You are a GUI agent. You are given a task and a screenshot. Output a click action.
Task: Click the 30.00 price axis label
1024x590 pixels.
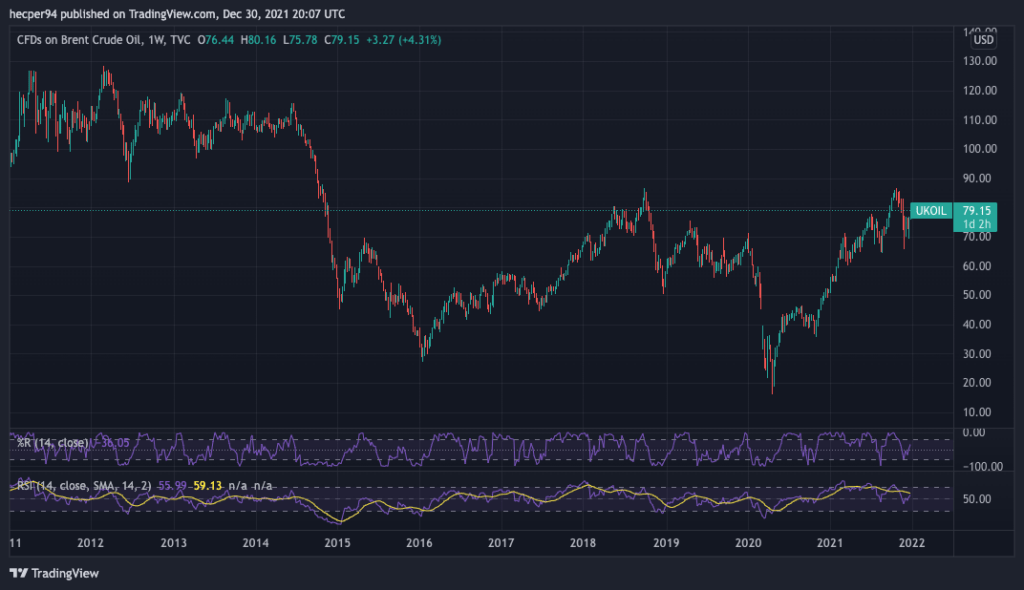pyautogui.click(x=977, y=353)
